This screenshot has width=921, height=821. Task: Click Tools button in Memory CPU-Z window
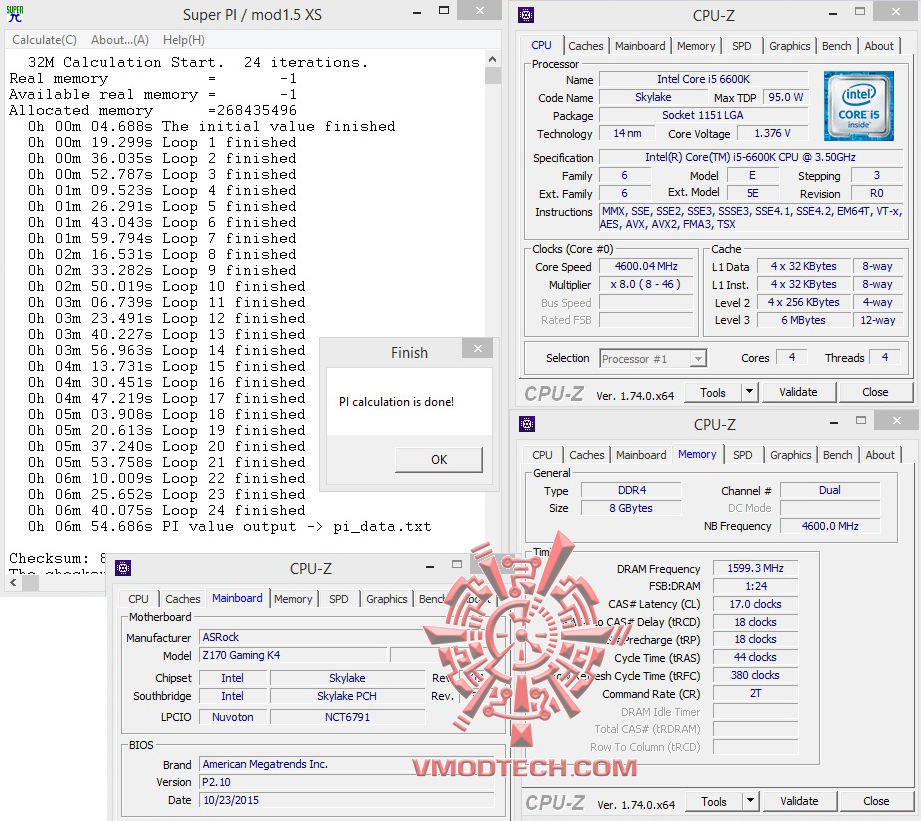(714, 802)
